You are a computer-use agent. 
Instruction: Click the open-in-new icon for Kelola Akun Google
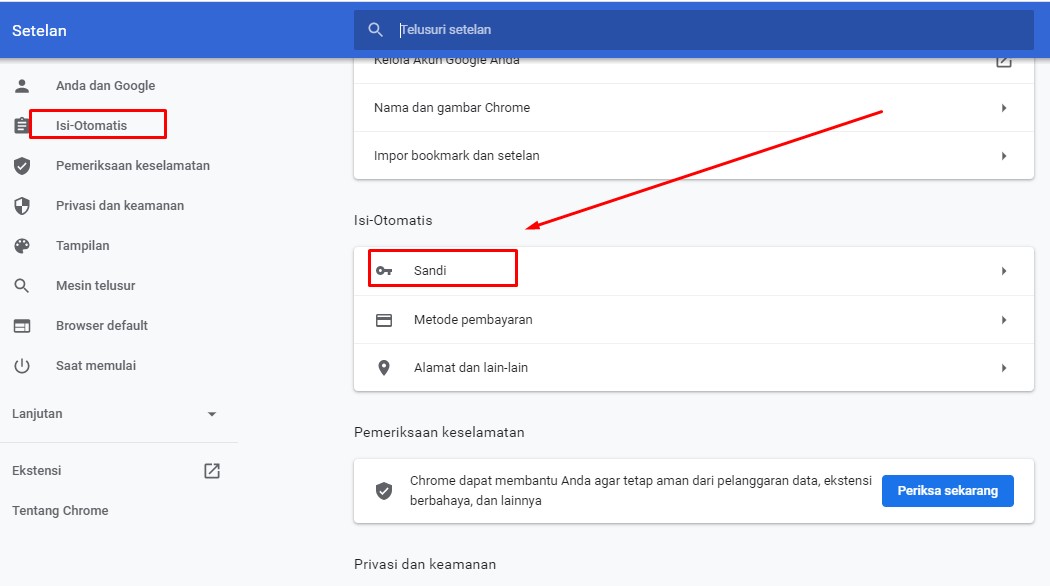coord(1004,62)
